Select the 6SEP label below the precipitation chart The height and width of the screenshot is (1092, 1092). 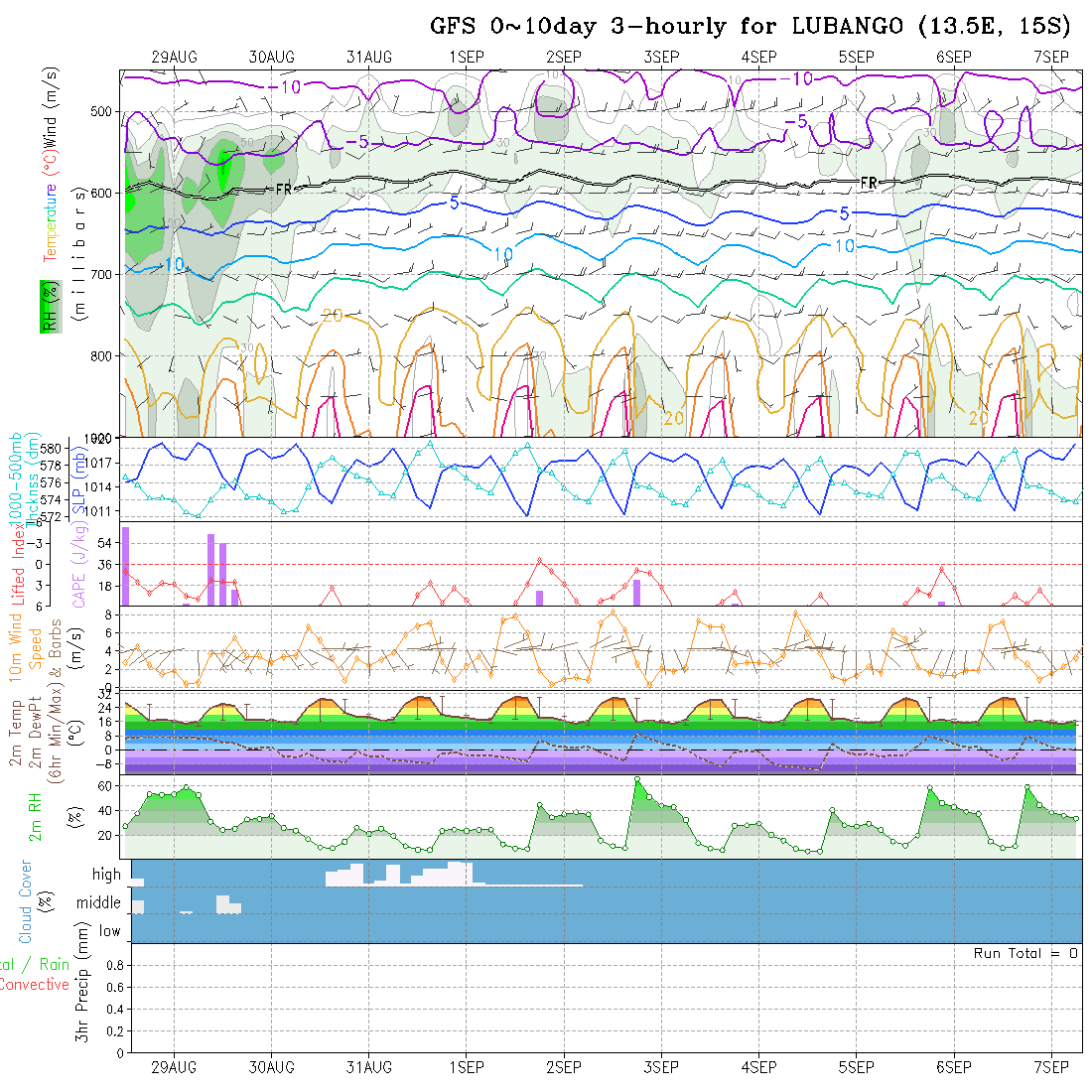[953, 1067]
